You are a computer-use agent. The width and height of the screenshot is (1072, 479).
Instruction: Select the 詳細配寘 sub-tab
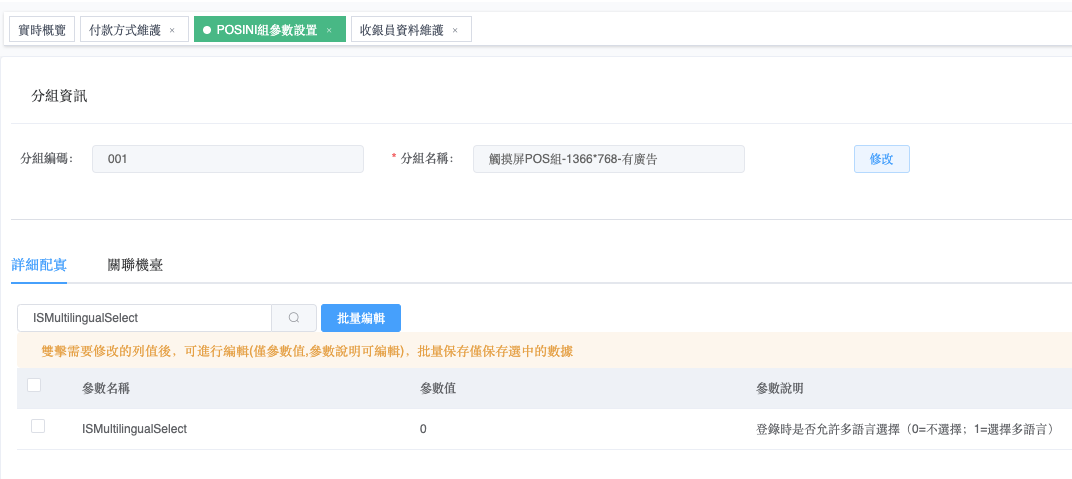point(39,265)
